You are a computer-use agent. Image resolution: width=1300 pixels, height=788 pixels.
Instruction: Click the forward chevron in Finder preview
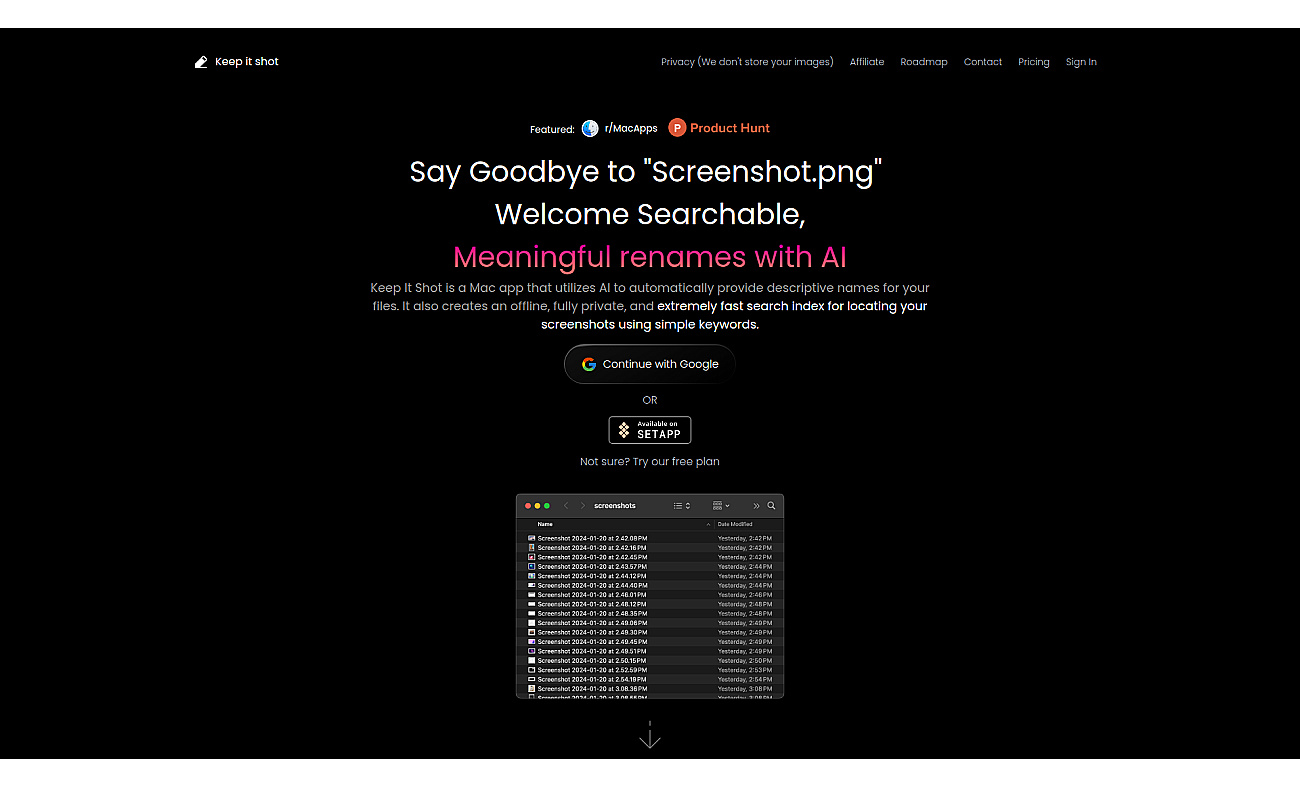[583, 506]
